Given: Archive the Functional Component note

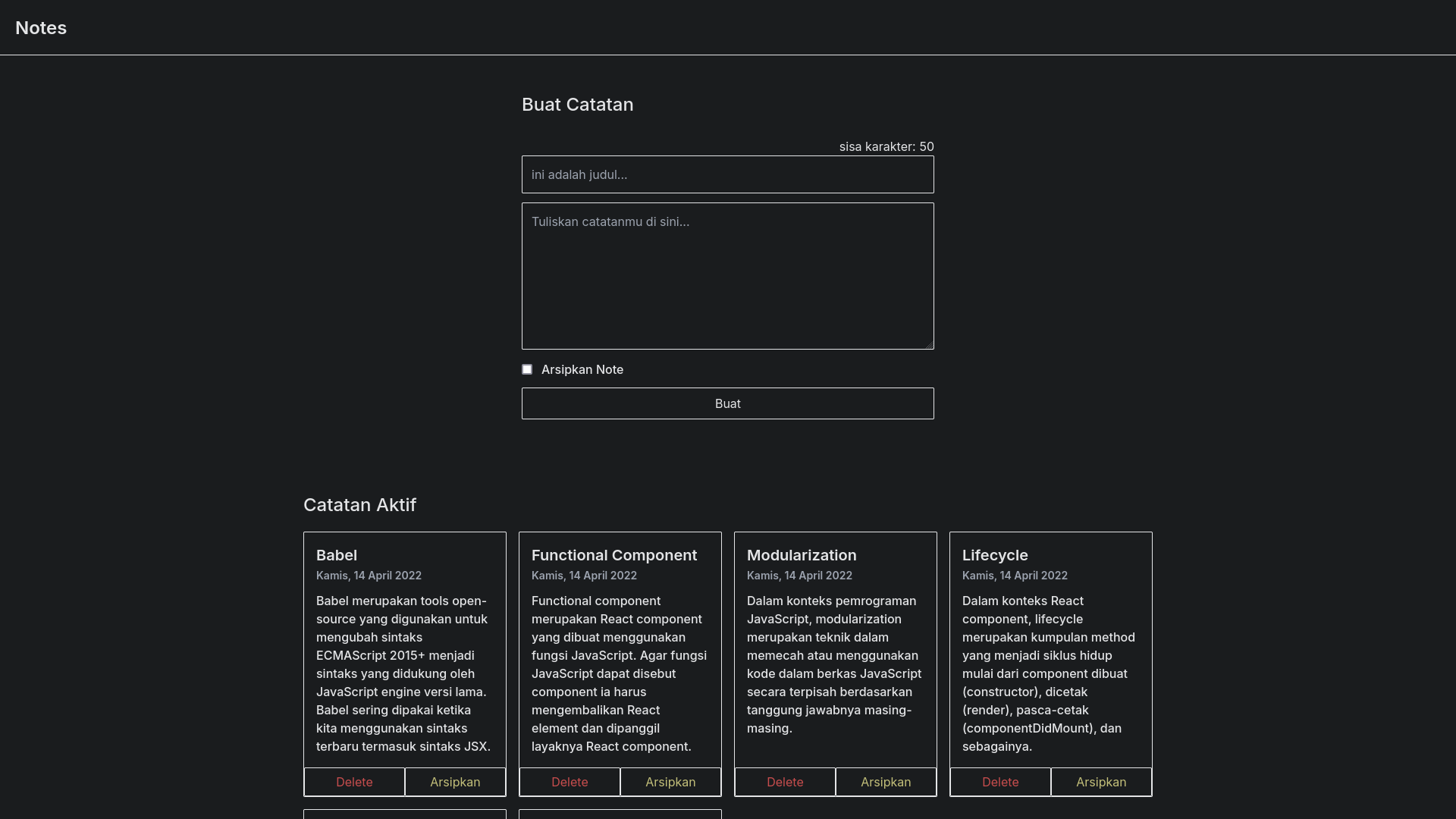Looking at the screenshot, I should pyautogui.click(x=670, y=782).
